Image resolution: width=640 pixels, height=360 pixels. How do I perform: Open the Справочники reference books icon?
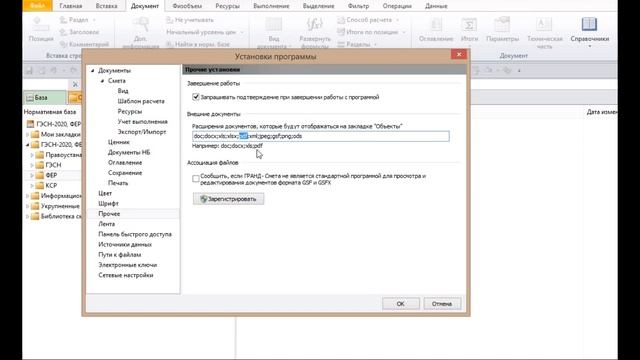click(x=589, y=24)
